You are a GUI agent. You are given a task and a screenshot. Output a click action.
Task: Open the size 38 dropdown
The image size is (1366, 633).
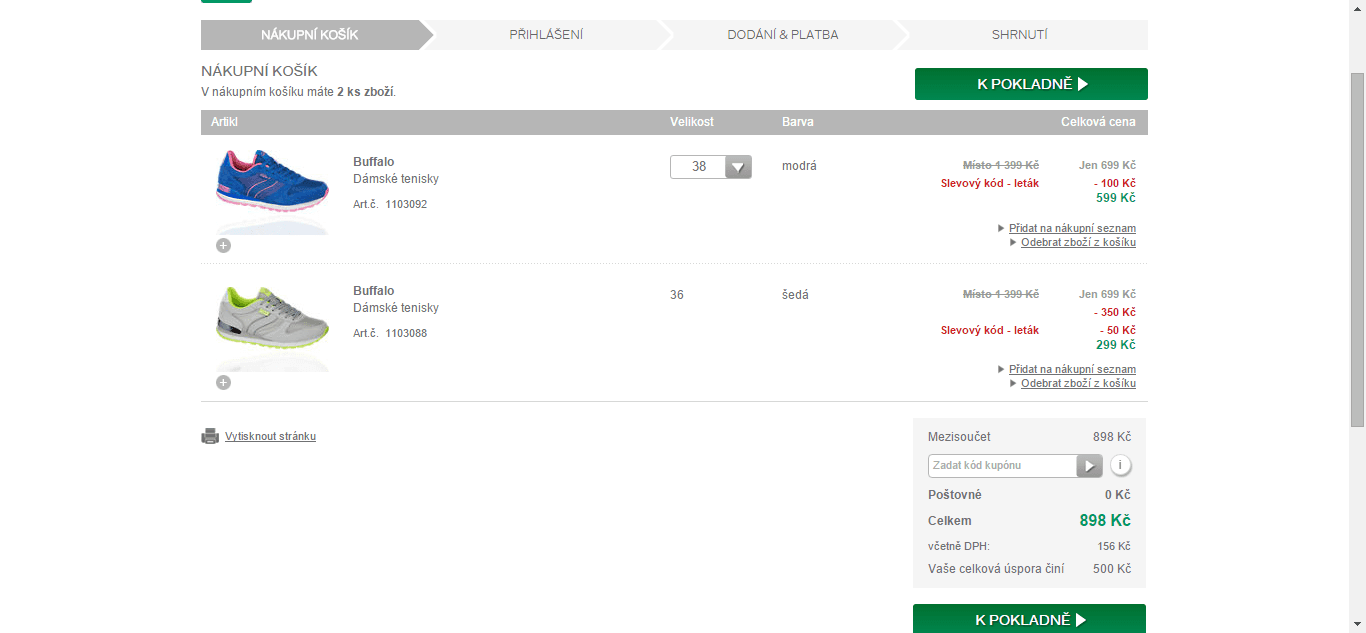(x=711, y=167)
